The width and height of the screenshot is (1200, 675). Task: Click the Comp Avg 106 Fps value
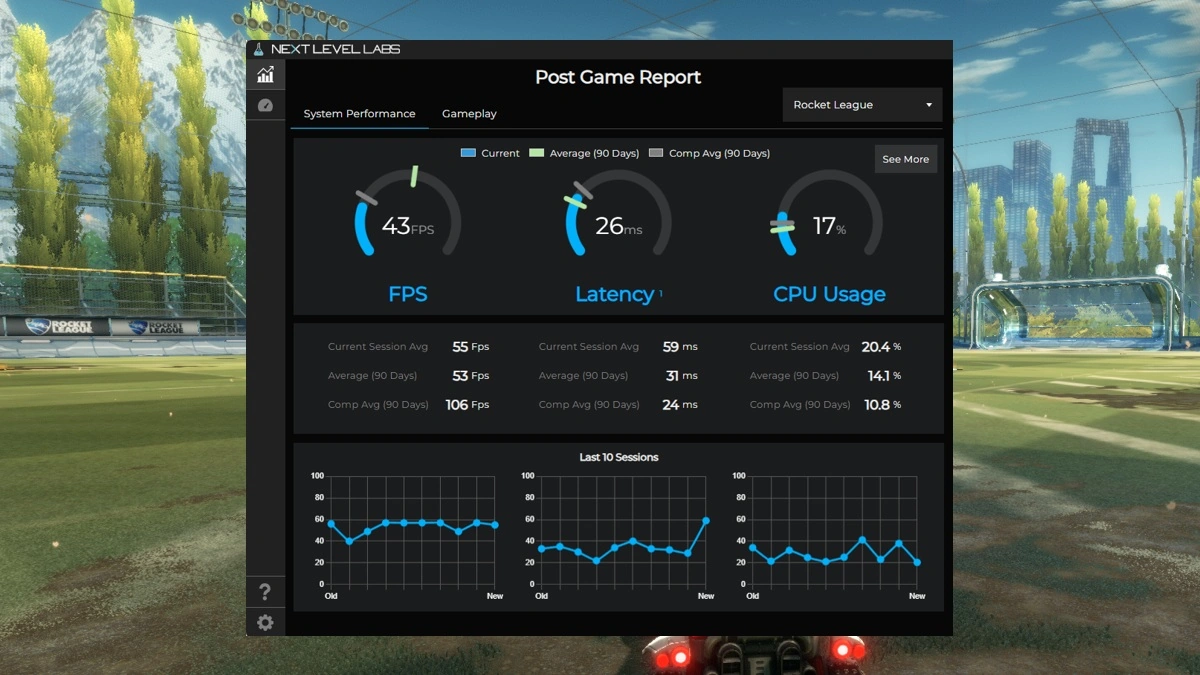click(x=467, y=405)
